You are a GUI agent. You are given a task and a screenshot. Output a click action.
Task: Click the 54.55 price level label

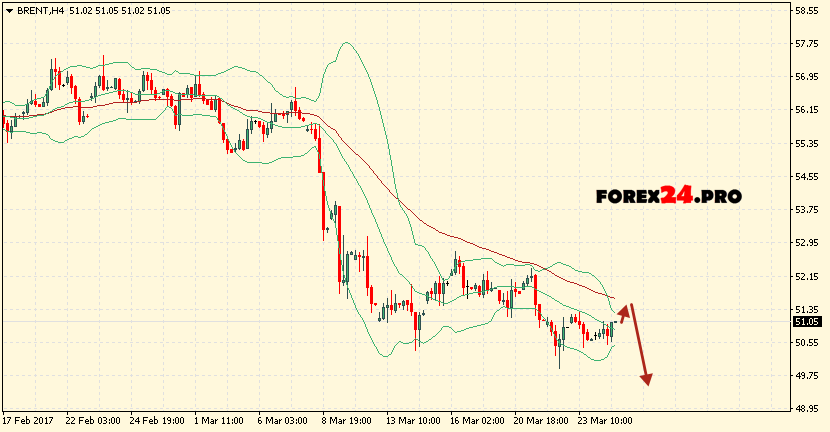click(x=807, y=177)
